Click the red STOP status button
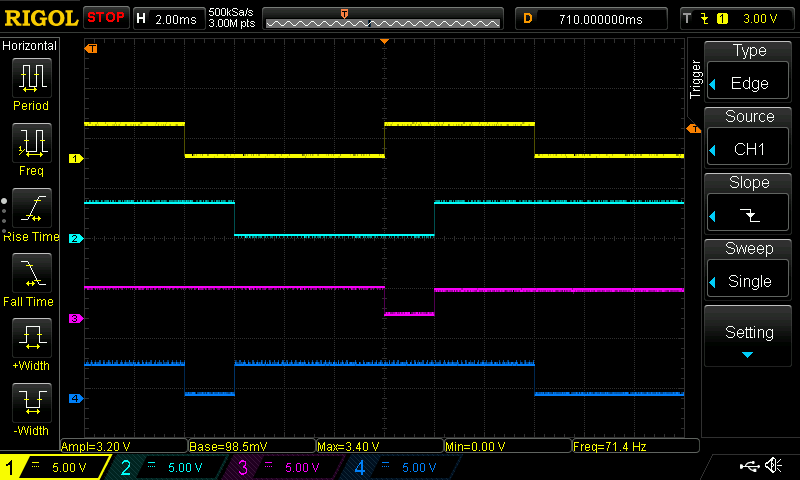Screen dimensions: 800x480 pyautogui.click(x=106, y=18)
